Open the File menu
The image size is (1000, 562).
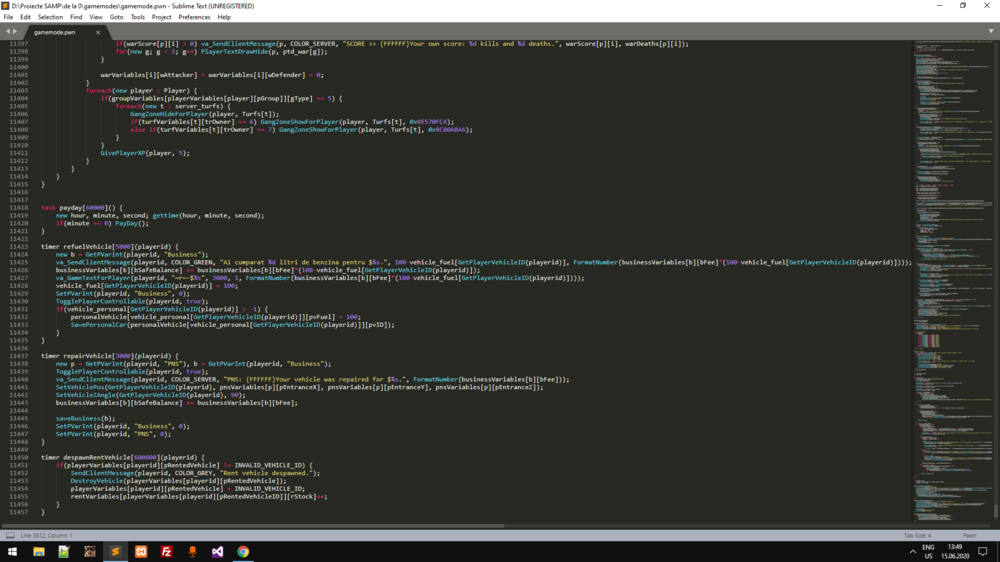point(8,17)
